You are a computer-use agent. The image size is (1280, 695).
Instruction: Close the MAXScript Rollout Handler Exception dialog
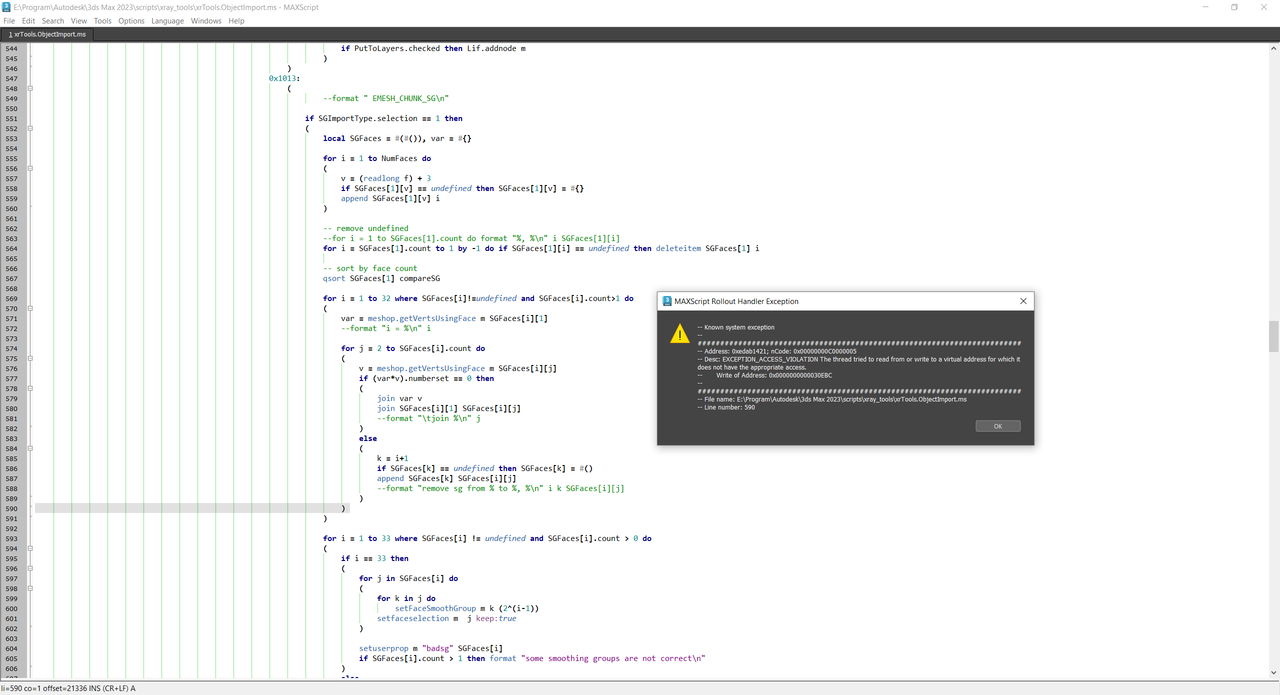click(1023, 301)
